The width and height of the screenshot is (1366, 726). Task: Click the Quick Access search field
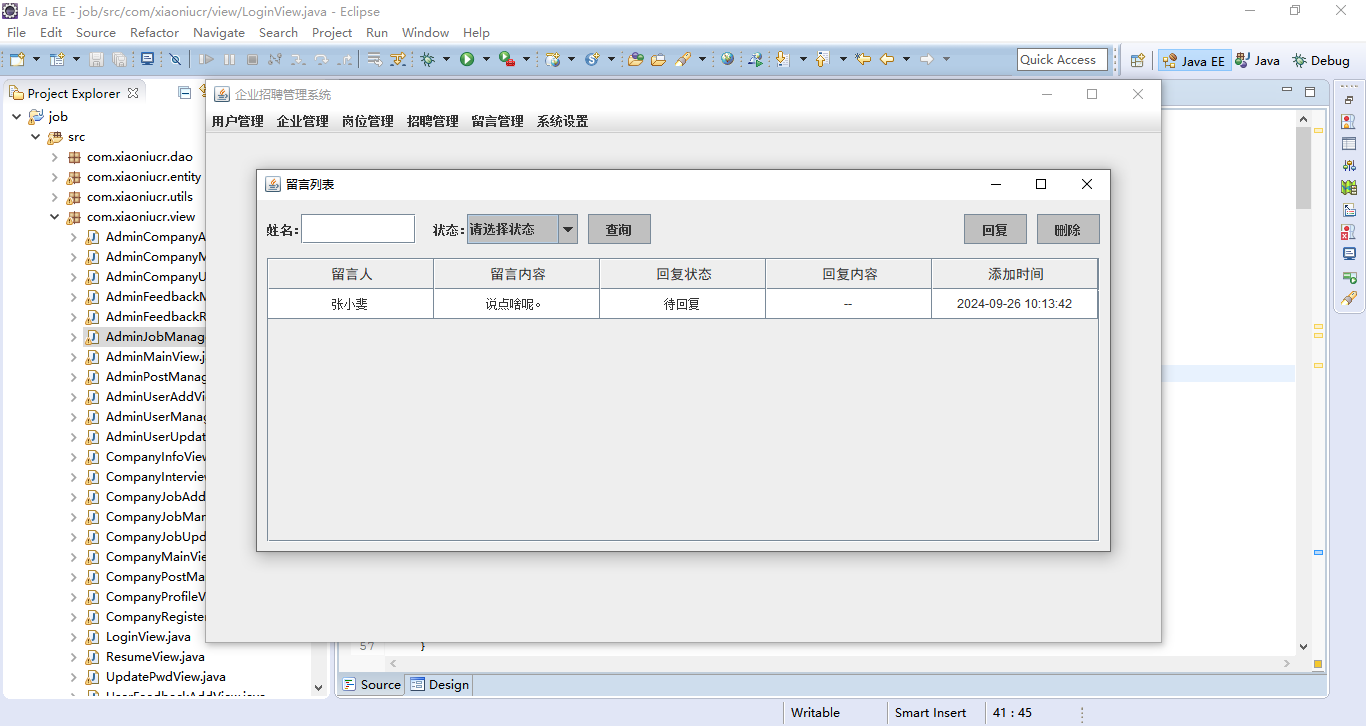pos(1062,60)
